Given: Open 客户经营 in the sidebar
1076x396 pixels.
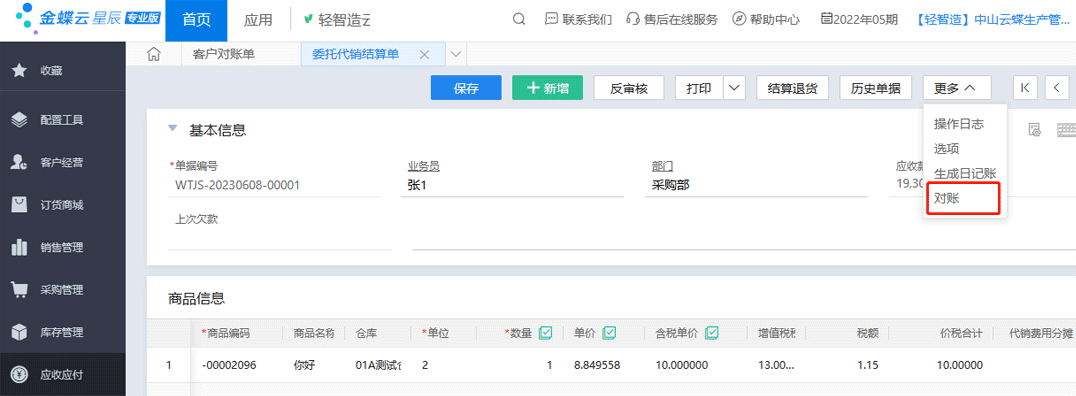Looking at the screenshot, I should [x=62, y=163].
